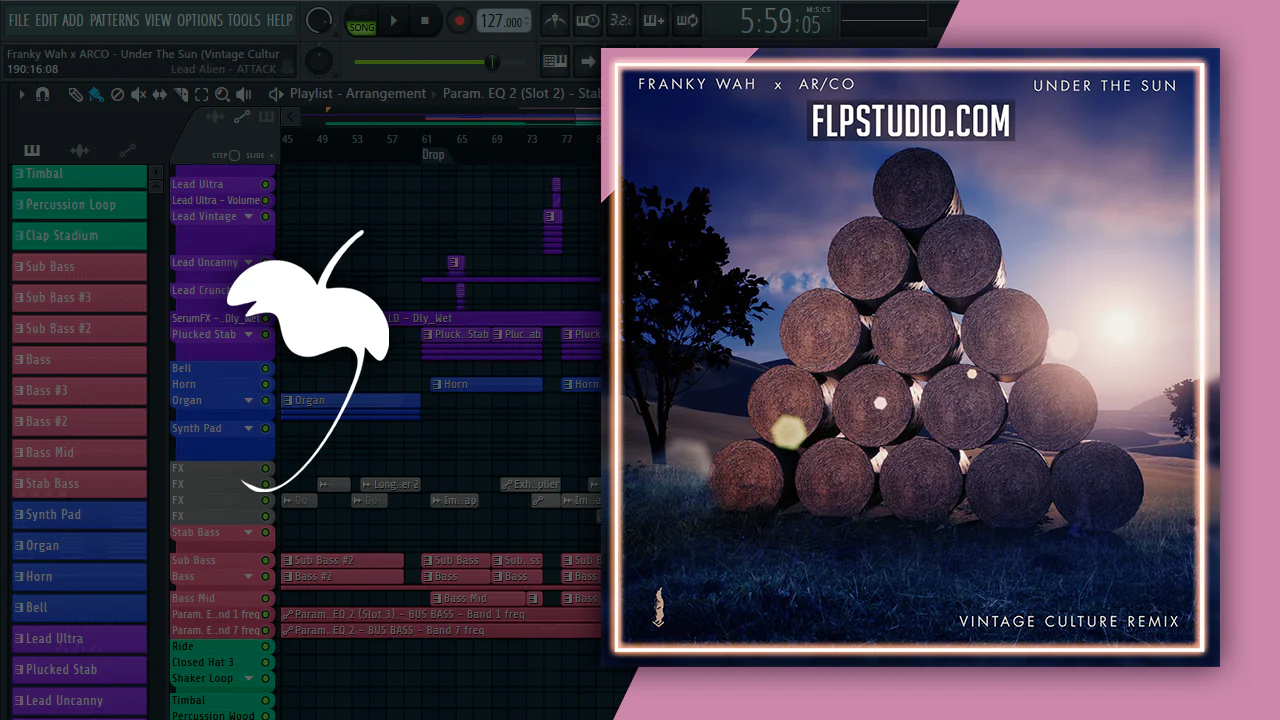Viewport: 1280px width, 720px height.
Task: Click the piano icon in the playlist header
Action: (266, 117)
